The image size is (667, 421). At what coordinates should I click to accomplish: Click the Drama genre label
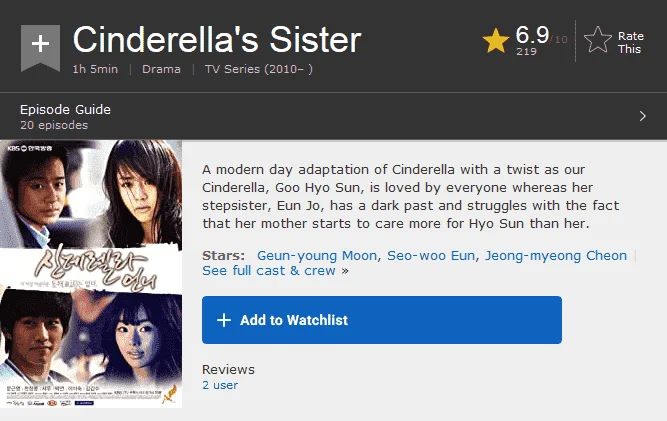pos(161,69)
